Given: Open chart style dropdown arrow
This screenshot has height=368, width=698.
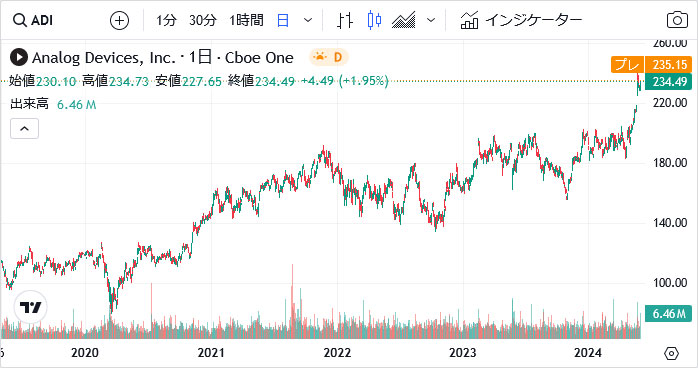Looking at the screenshot, I should [x=431, y=20].
